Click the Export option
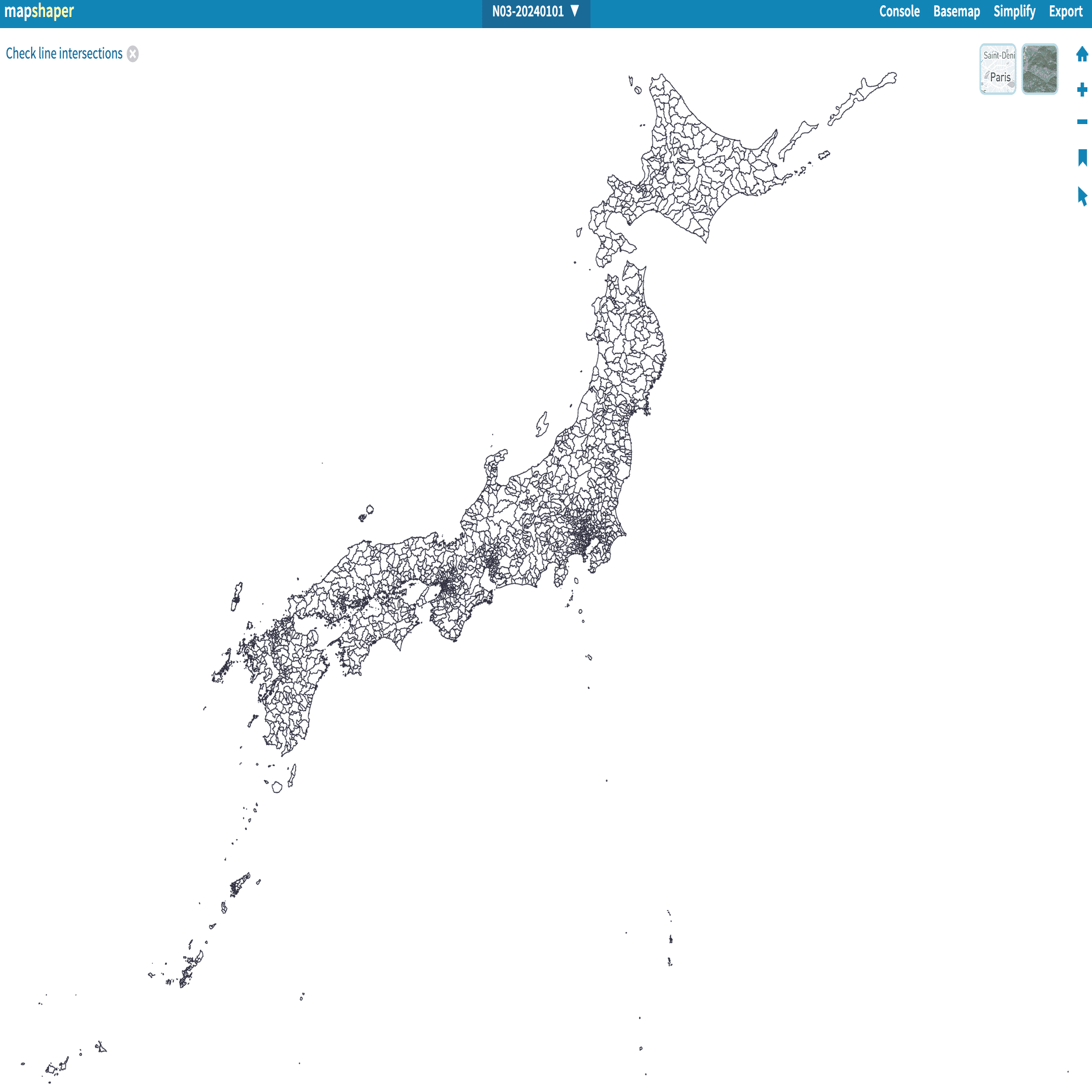This screenshot has width=1092, height=1092. [x=1066, y=11]
